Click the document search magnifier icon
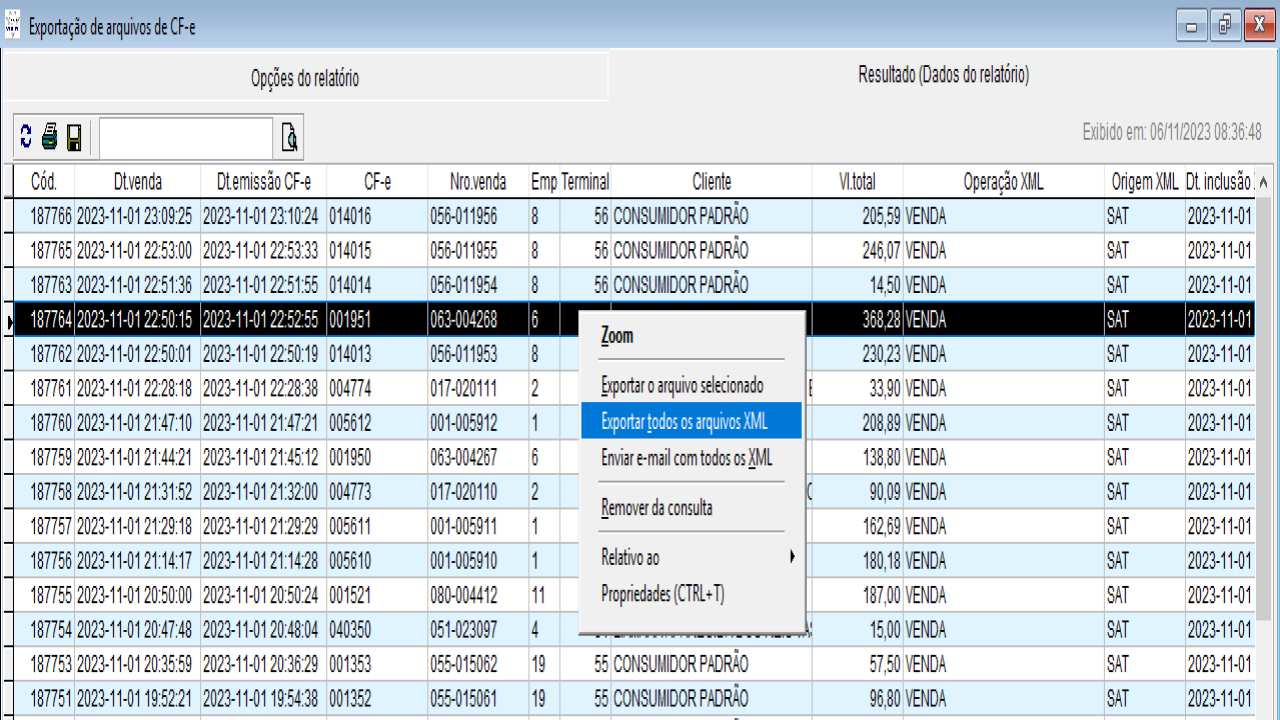Screen dimensions: 1280x720 pos(289,138)
